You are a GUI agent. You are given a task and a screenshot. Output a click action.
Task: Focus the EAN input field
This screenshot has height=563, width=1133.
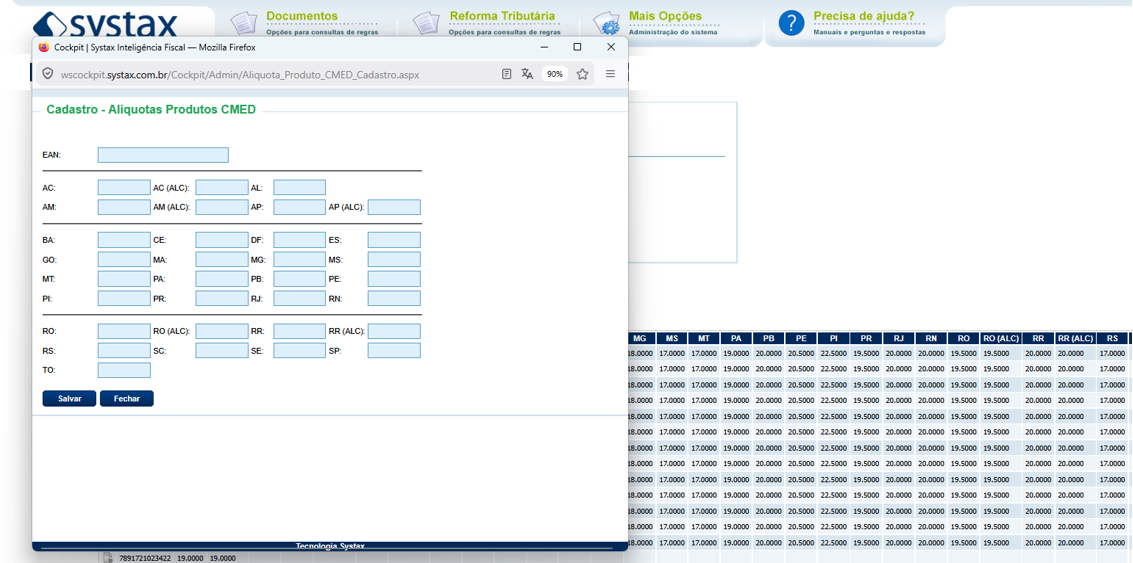[x=163, y=155]
